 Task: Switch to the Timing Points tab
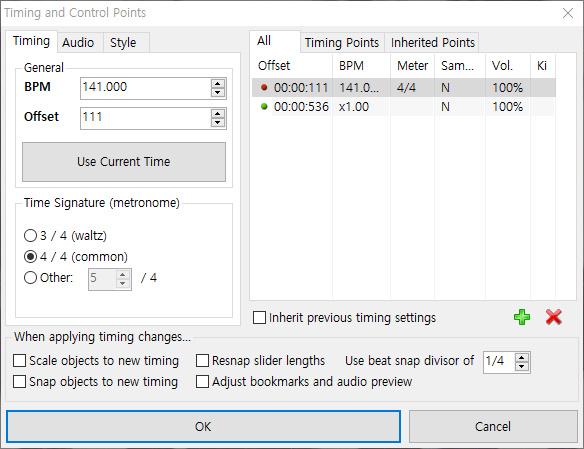[342, 42]
